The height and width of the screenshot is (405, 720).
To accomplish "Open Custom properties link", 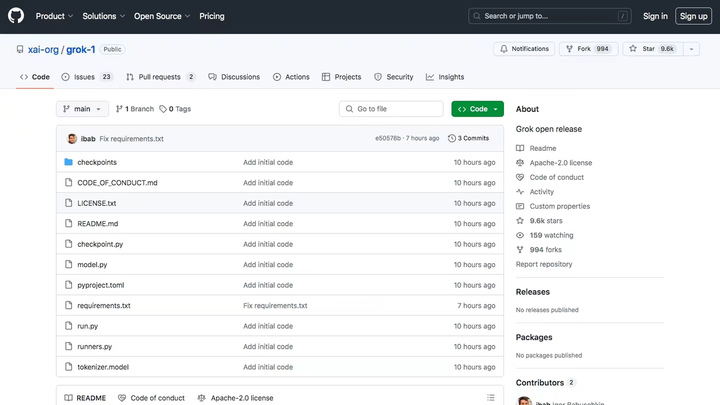I will point(553,206).
